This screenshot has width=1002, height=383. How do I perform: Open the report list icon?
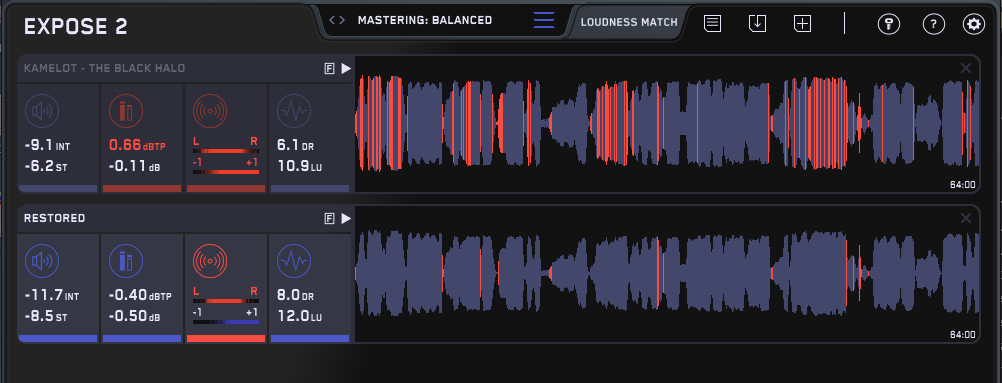click(x=713, y=24)
